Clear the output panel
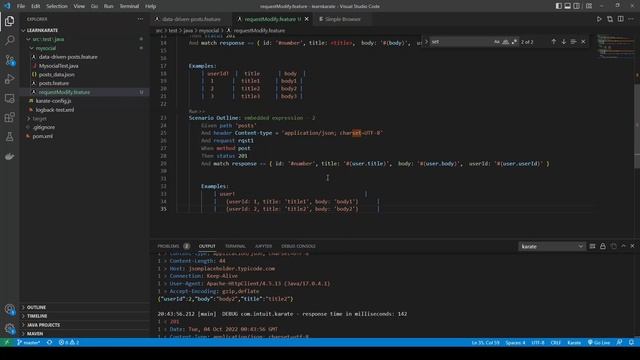Screen dimensions: 640x360 pyautogui.click(x=592, y=246)
